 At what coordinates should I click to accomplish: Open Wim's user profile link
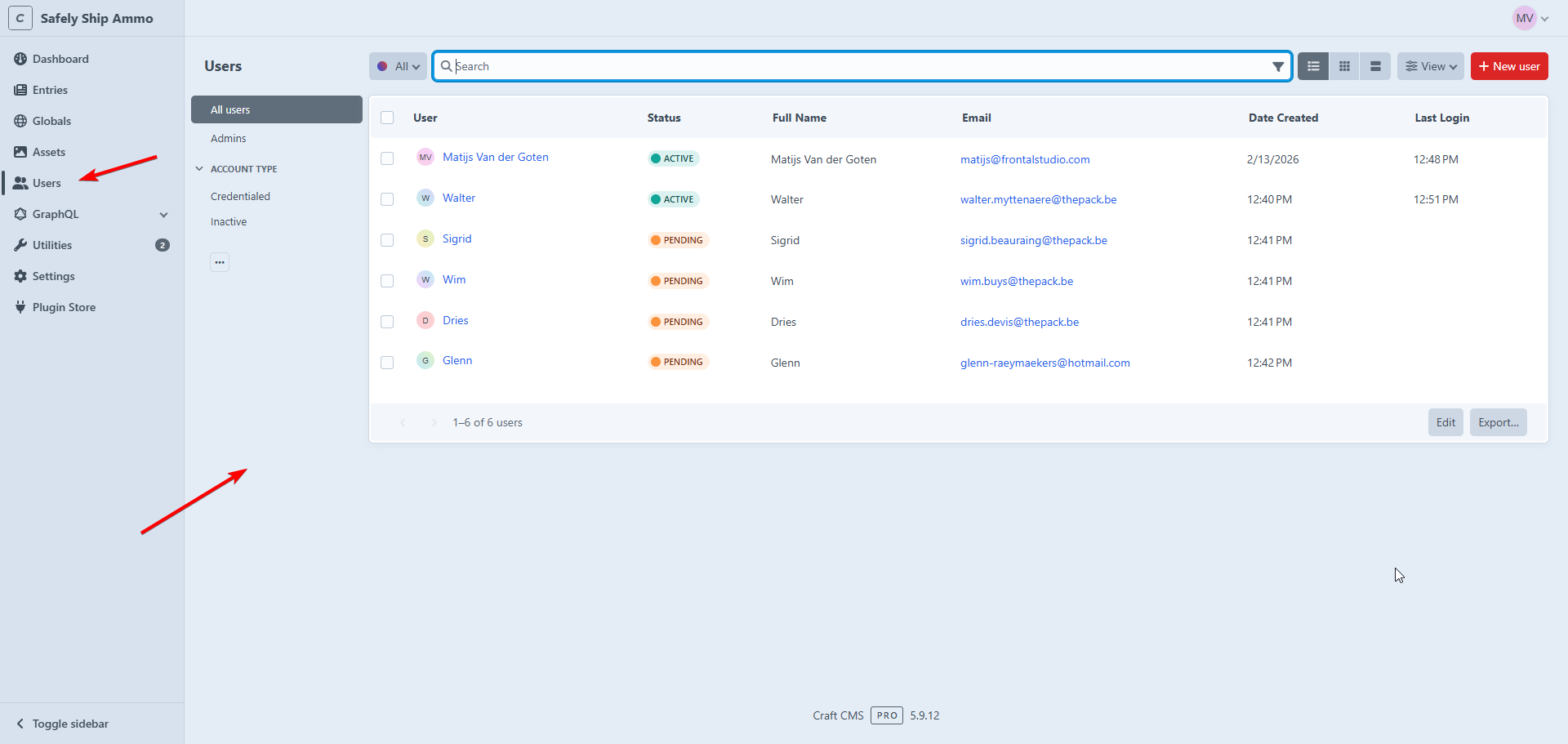click(454, 279)
